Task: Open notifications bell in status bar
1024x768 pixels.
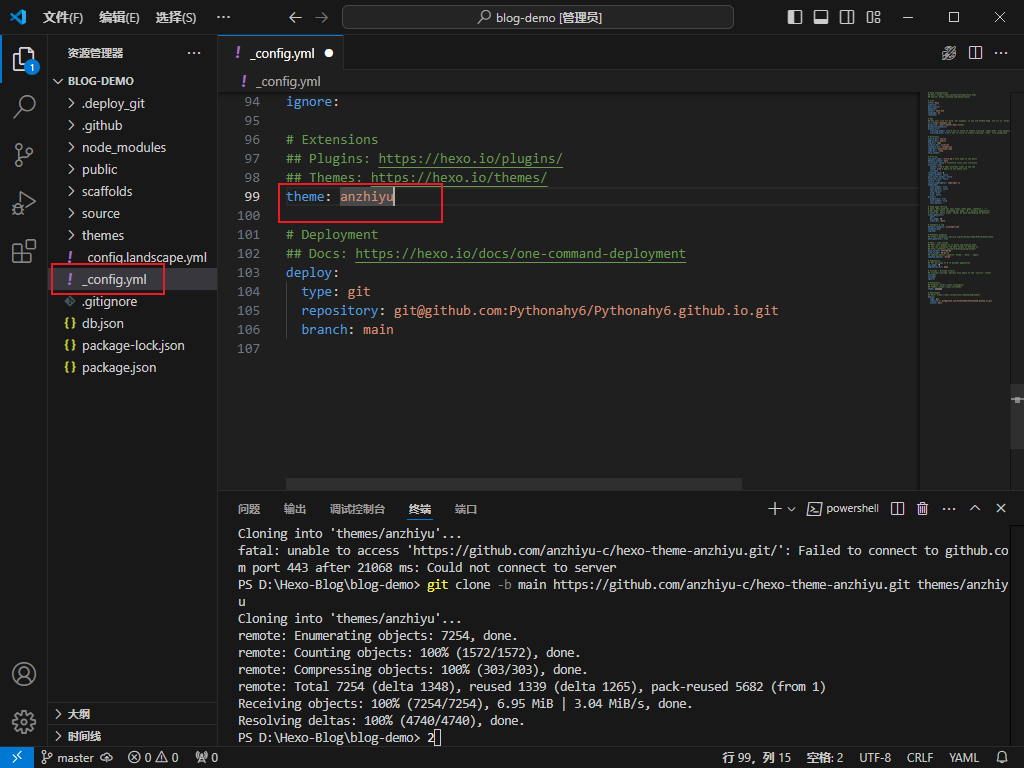Action: coord(1002,758)
